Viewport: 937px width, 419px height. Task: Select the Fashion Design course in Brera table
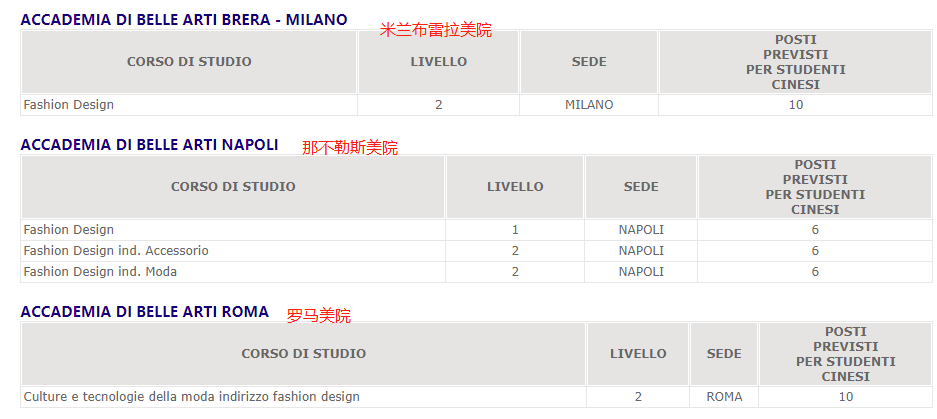point(69,104)
